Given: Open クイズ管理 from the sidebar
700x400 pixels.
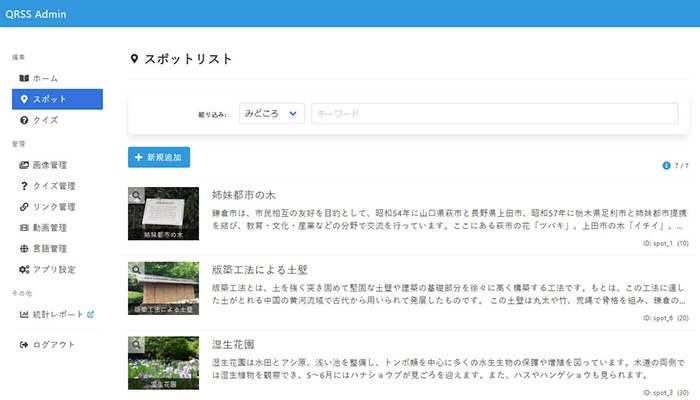Looking at the screenshot, I should (54, 186).
